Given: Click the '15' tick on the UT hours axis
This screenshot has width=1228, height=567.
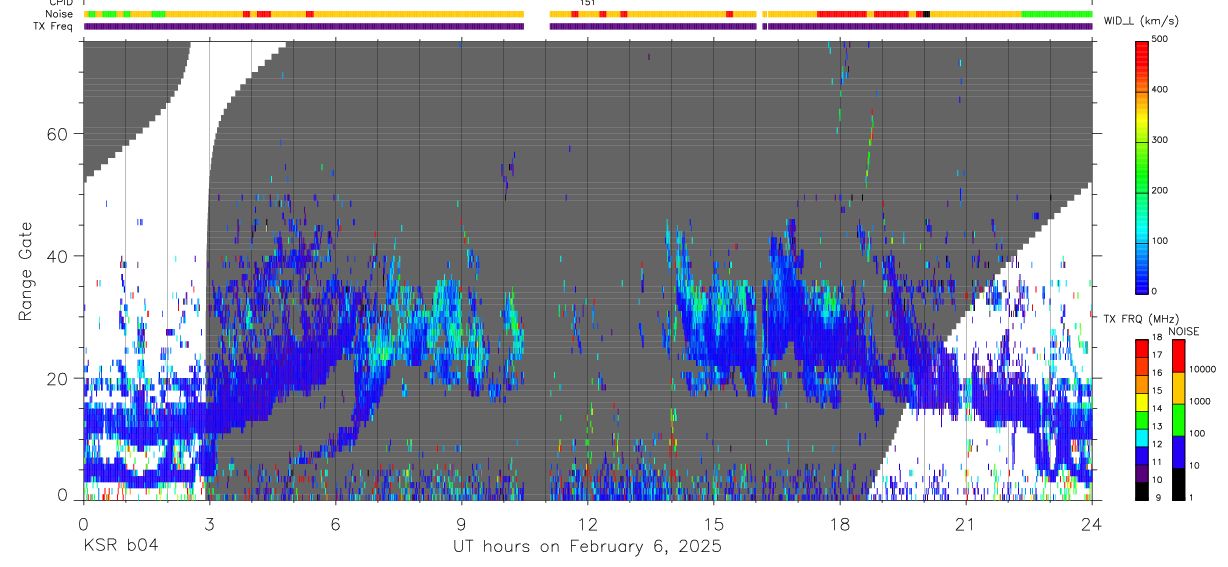Looking at the screenshot, I should (714, 523).
